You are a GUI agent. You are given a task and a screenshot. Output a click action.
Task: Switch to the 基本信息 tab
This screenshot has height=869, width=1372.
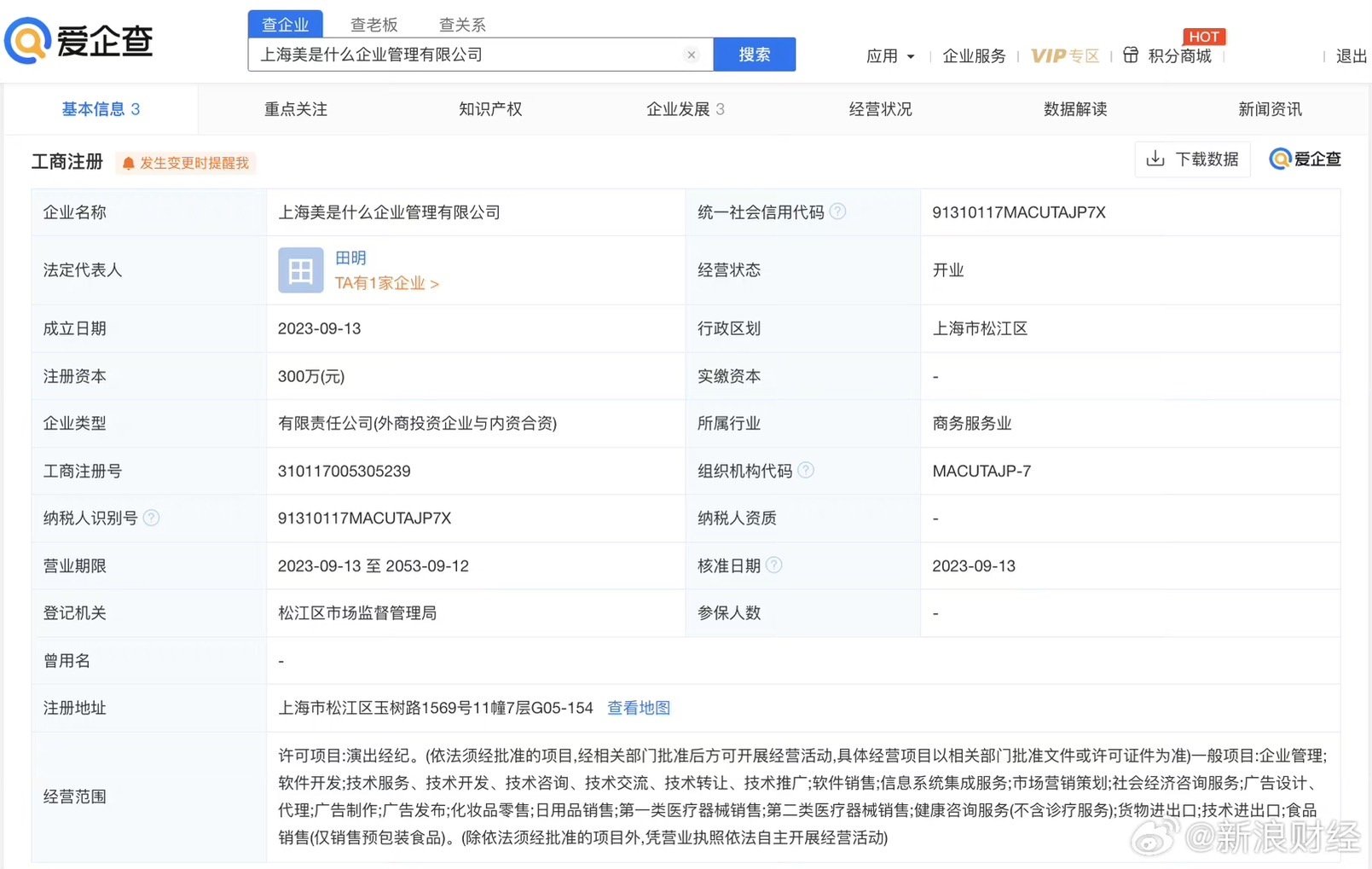pyautogui.click(x=101, y=109)
